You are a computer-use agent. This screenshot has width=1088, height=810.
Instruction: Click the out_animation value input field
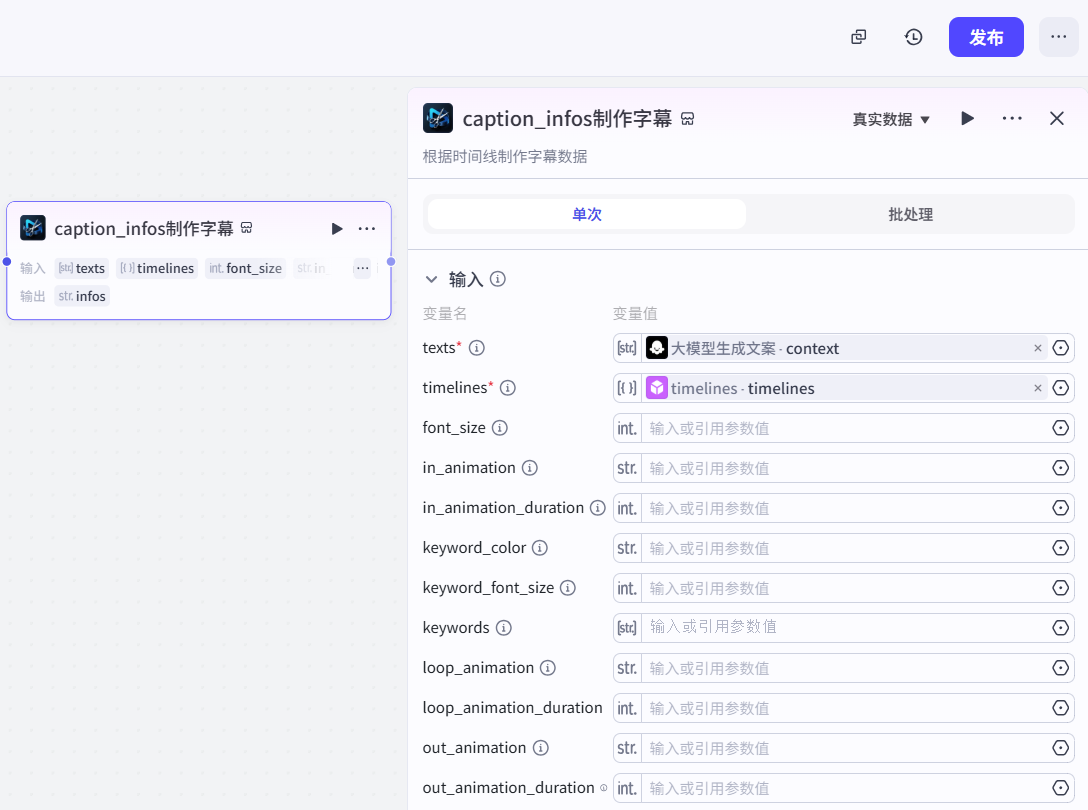pos(845,748)
